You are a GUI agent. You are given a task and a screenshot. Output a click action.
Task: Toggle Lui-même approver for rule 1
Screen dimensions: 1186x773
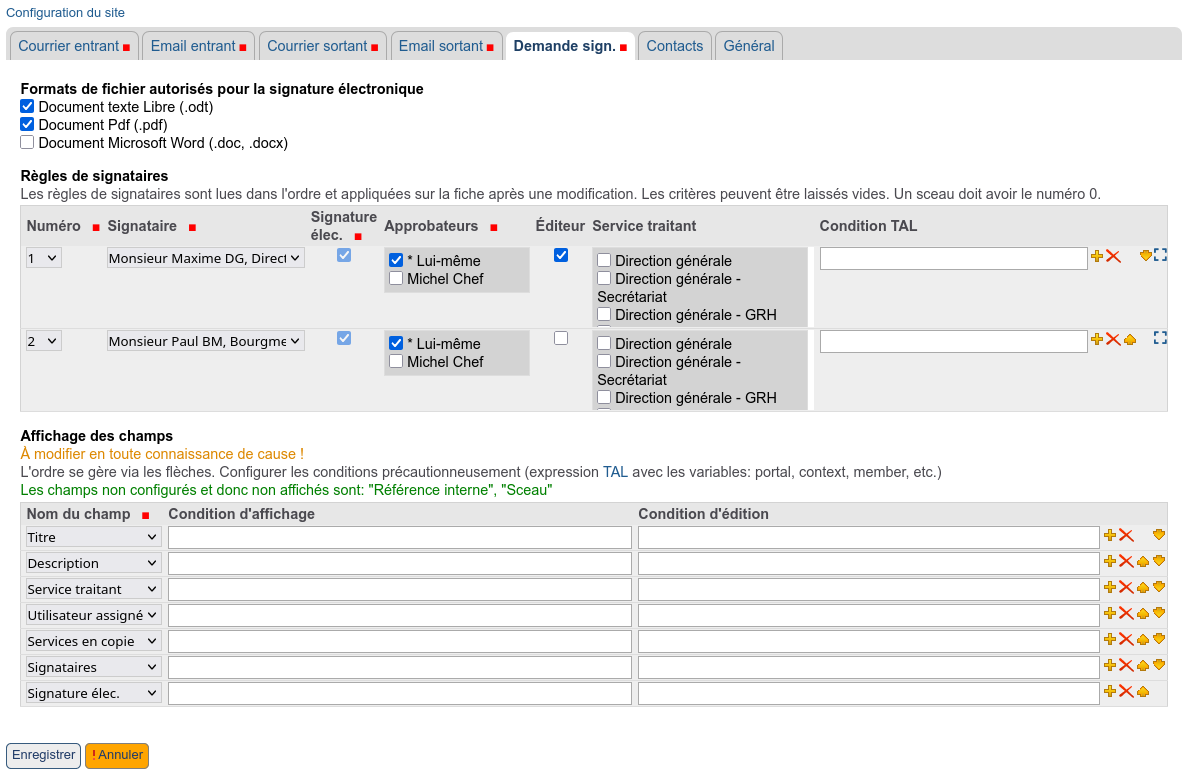coord(396,260)
